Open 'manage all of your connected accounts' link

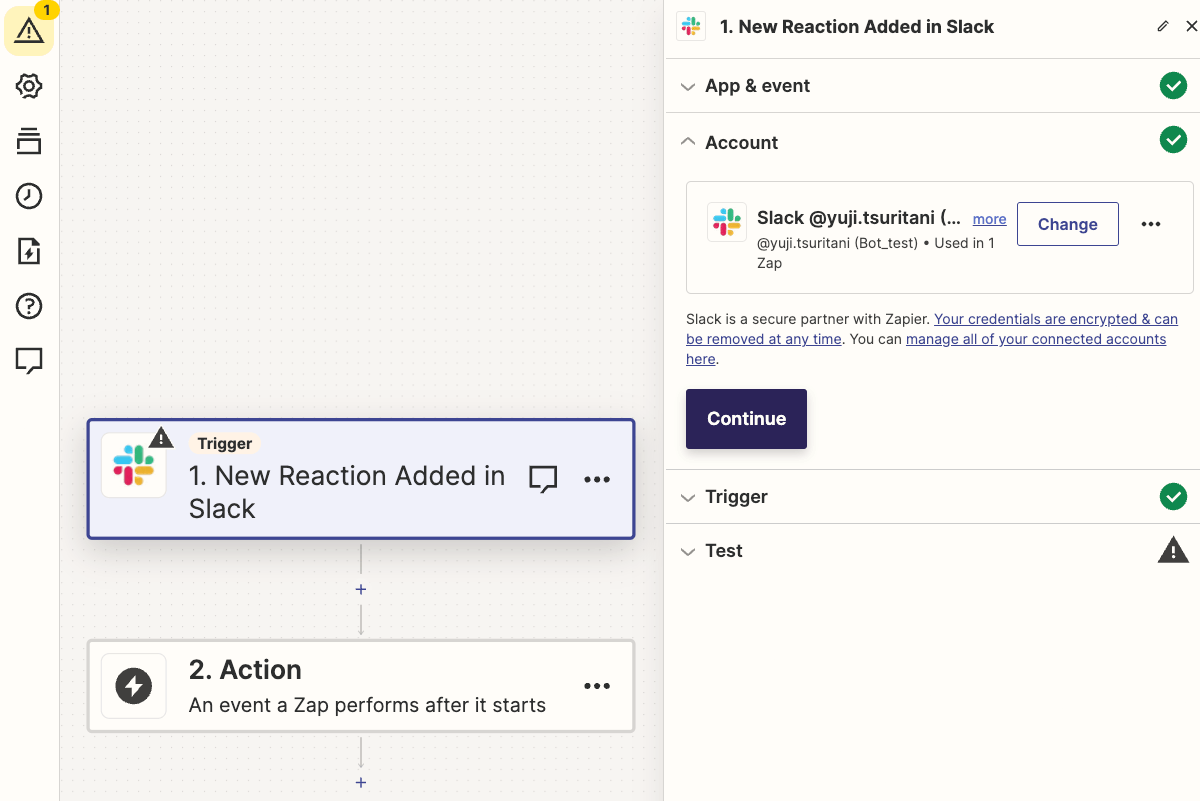926,349
